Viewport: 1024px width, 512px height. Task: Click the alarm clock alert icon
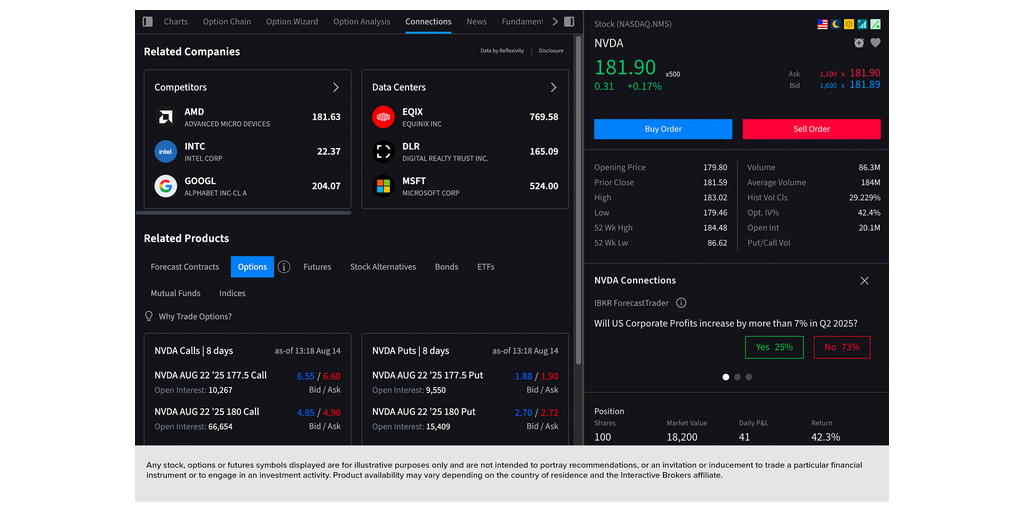point(859,43)
